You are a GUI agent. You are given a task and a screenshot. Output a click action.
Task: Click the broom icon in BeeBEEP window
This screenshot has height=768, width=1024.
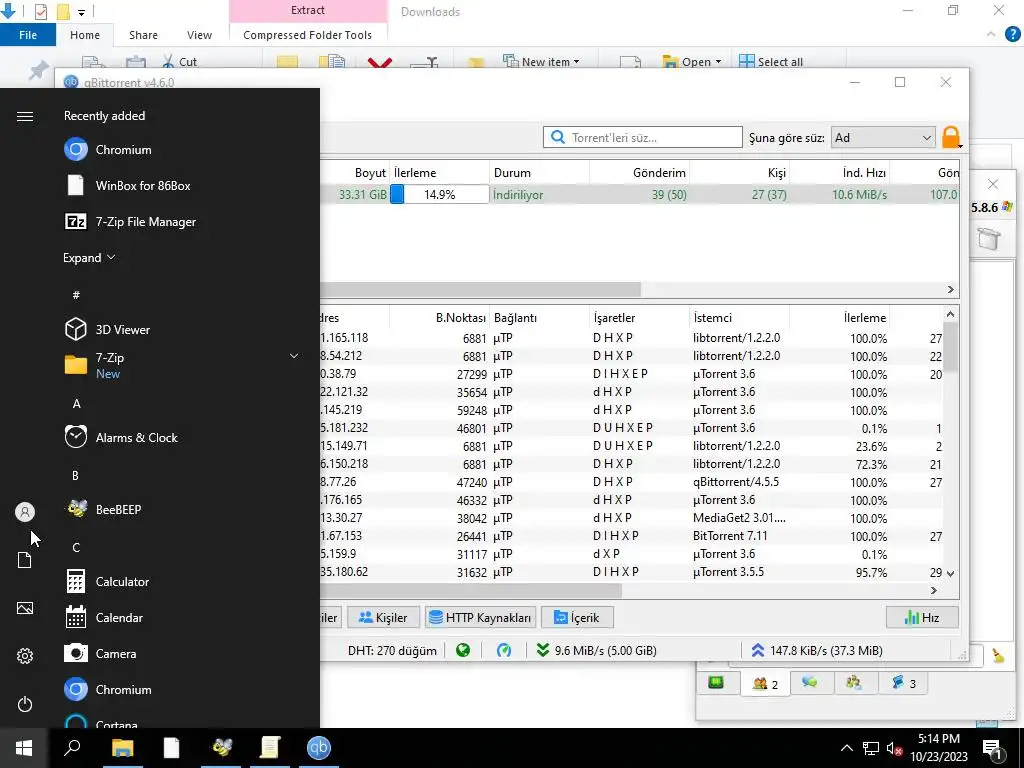[x=998, y=655]
